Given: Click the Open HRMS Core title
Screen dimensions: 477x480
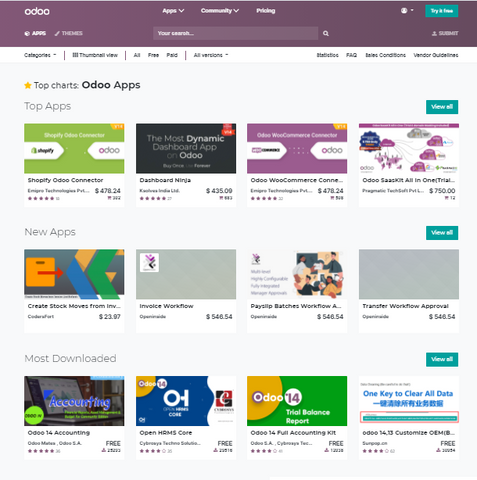Looking at the screenshot, I should click(166, 433).
